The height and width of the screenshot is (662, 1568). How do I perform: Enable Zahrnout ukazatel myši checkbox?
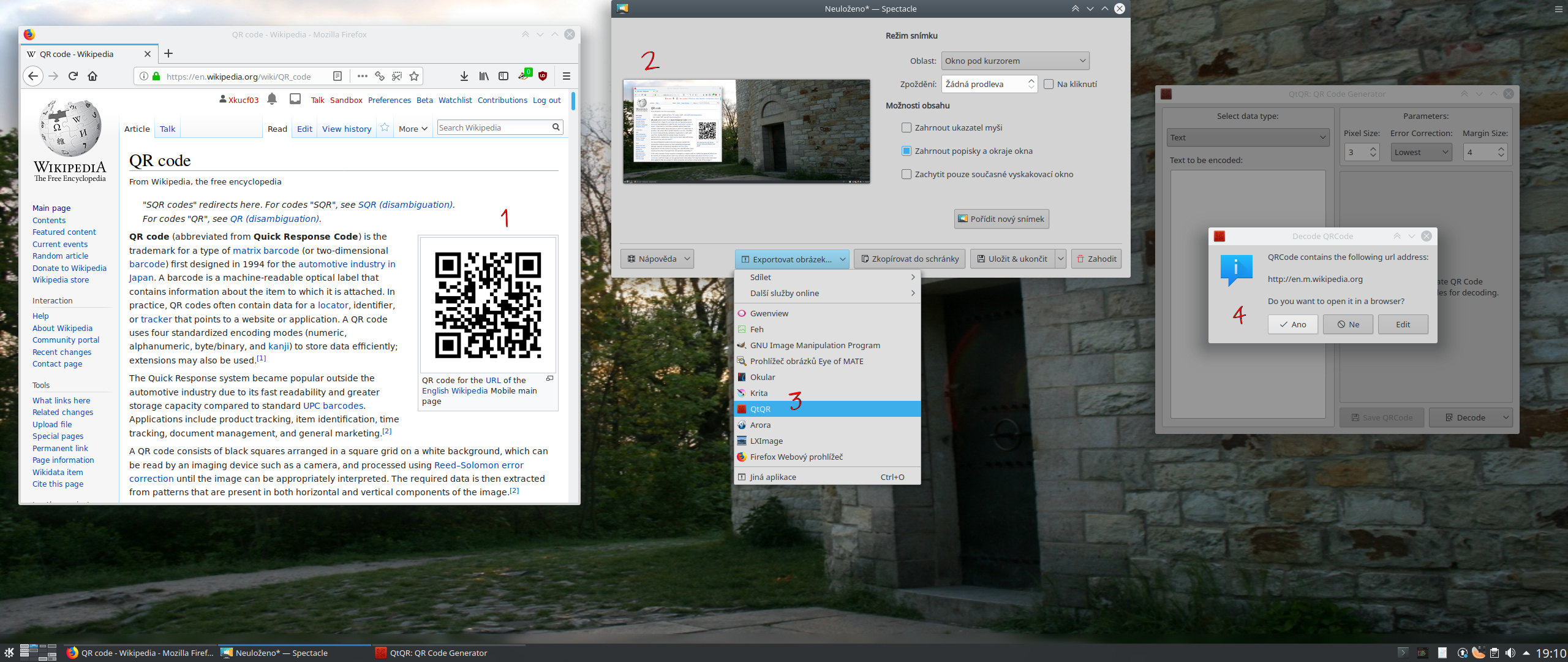pos(907,127)
